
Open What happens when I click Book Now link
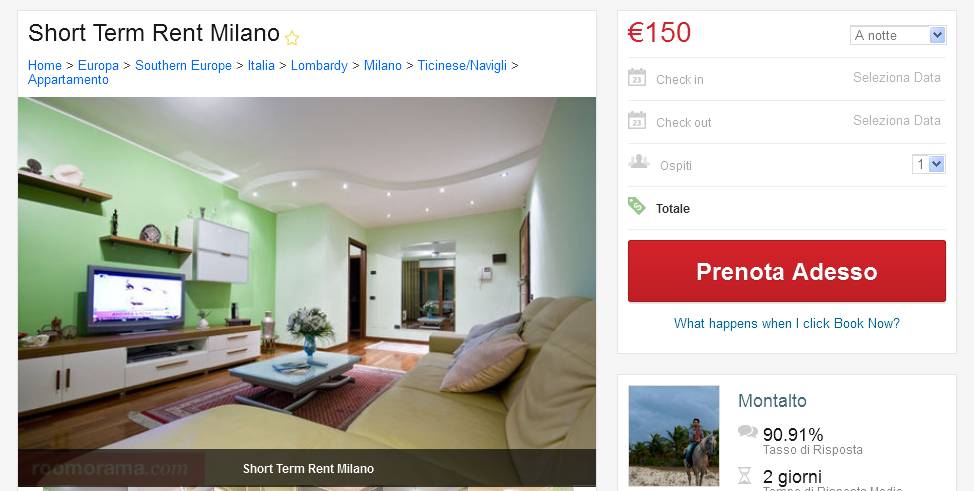click(786, 323)
